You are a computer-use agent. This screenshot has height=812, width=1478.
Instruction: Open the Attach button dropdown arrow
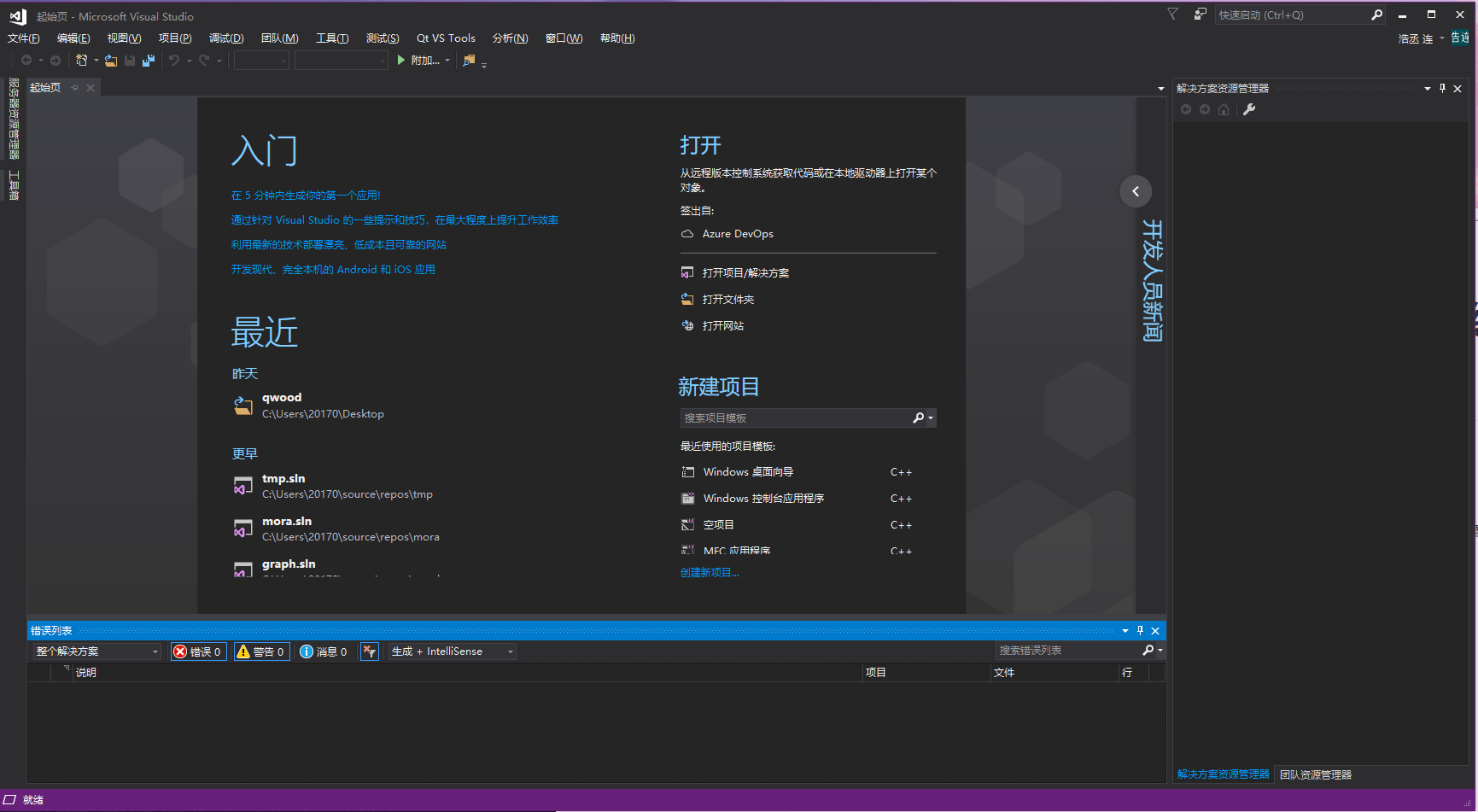pyautogui.click(x=447, y=61)
